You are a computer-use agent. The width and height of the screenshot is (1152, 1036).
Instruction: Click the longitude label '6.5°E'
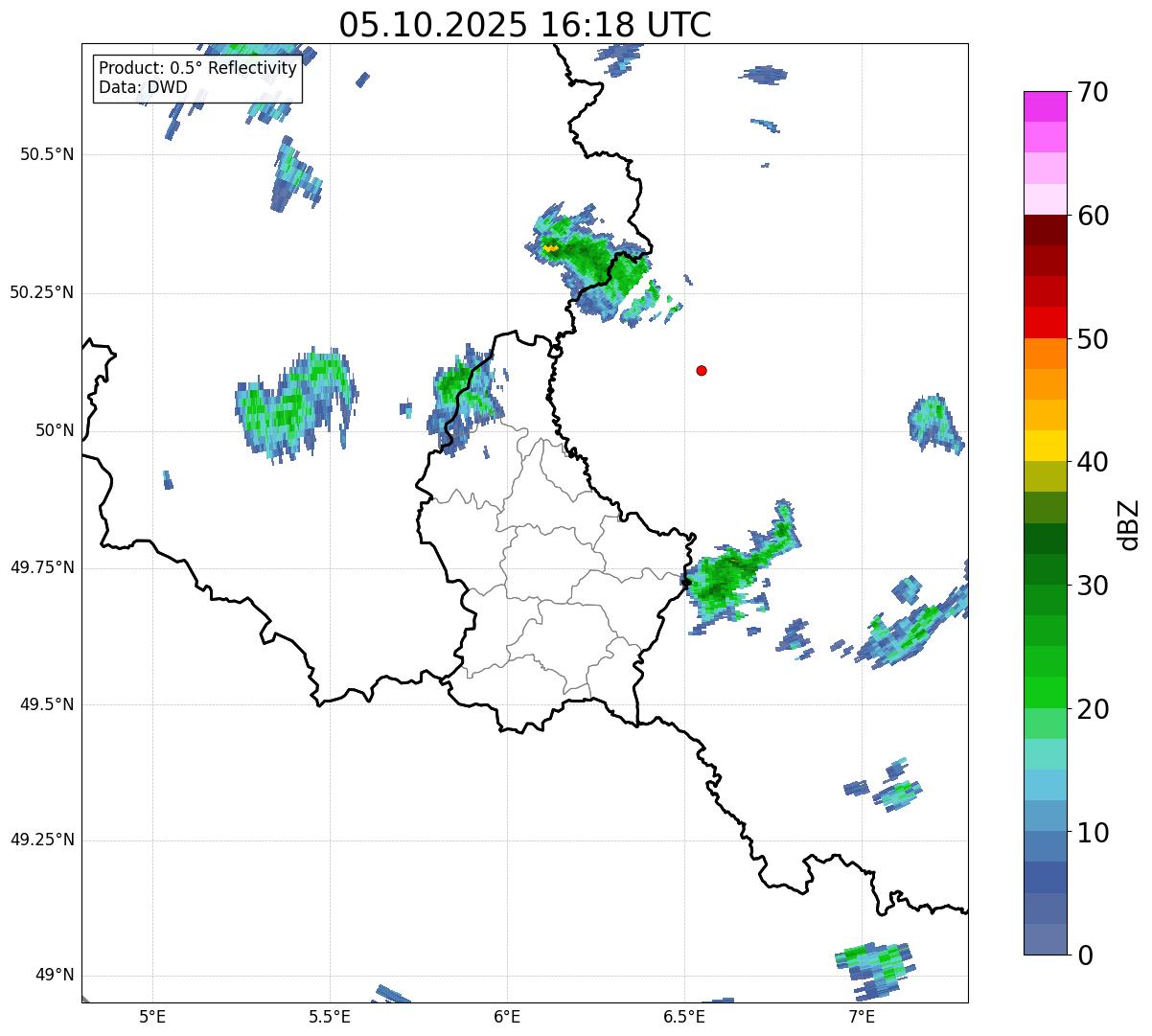point(684,1016)
